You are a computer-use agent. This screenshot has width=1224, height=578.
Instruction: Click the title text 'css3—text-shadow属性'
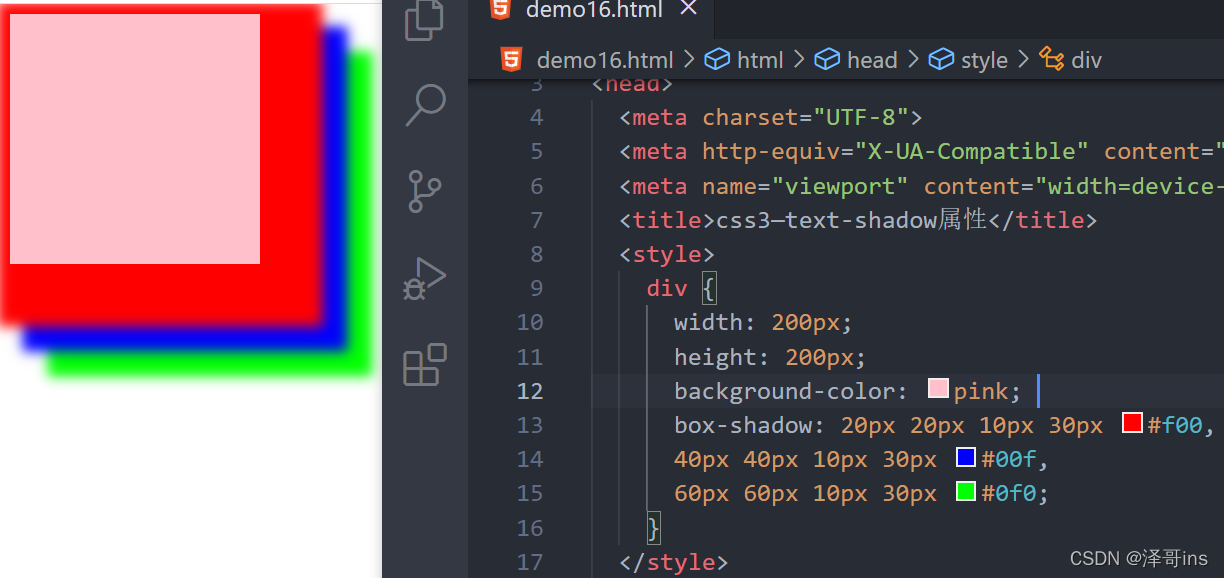pyautogui.click(x=852, y=220)
